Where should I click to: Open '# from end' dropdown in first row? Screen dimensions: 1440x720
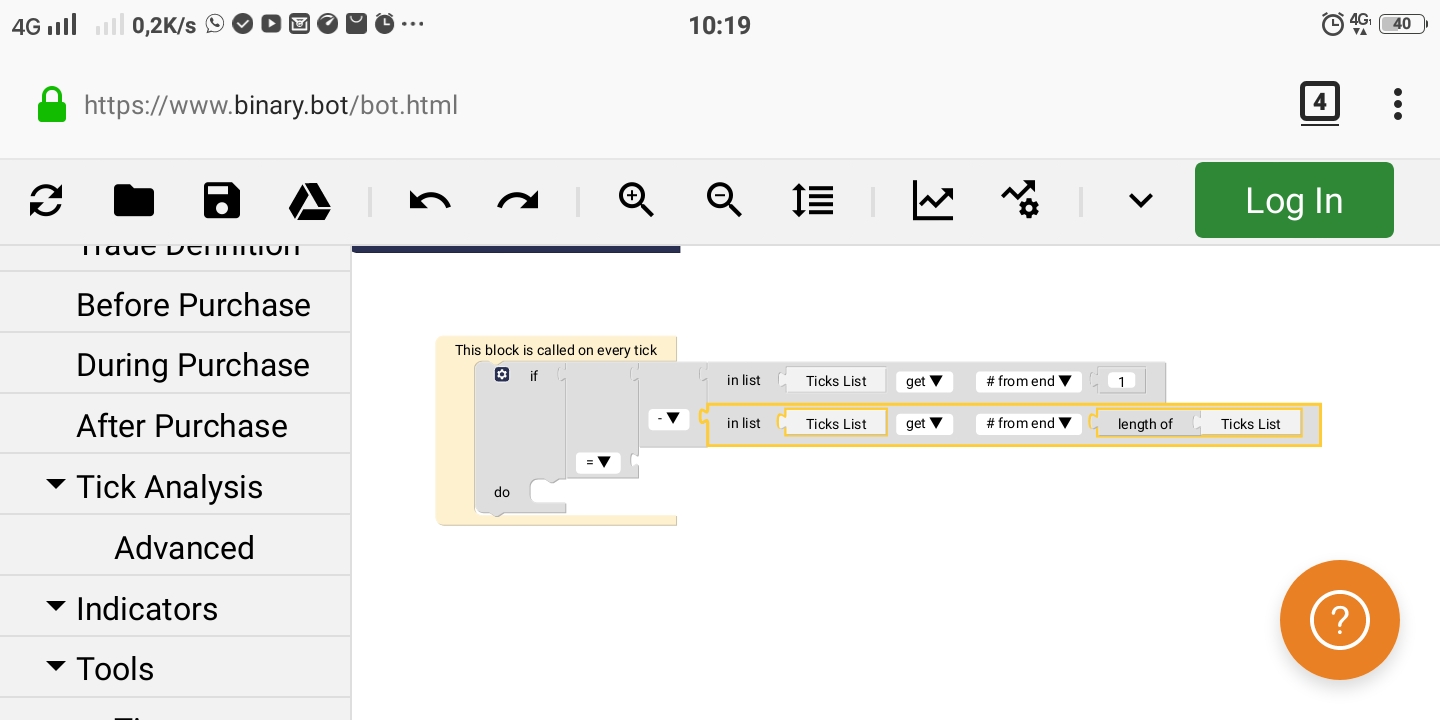point(1029,381)
